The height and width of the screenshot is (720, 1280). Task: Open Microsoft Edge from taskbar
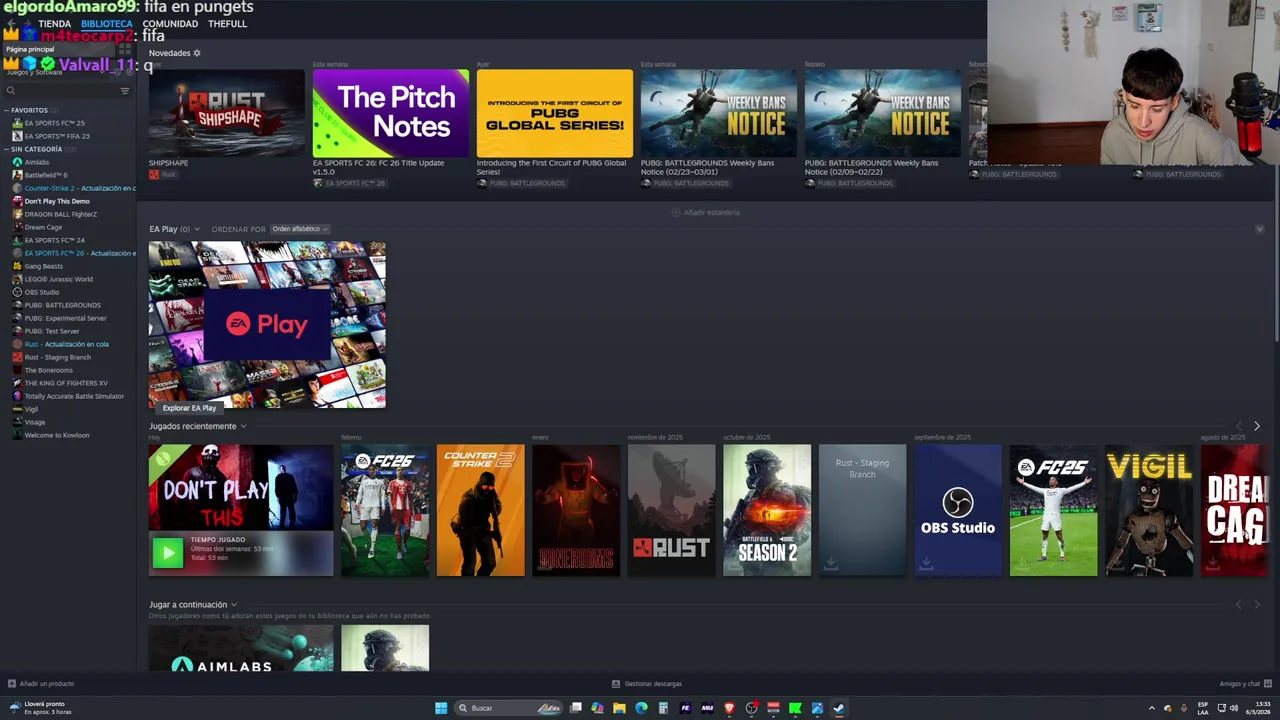point(641,708)
